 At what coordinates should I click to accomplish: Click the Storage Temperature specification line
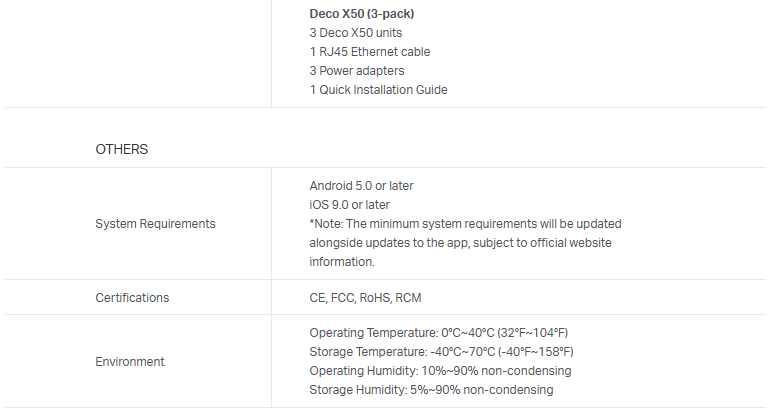pyautogui.click(x=441, y=352)
